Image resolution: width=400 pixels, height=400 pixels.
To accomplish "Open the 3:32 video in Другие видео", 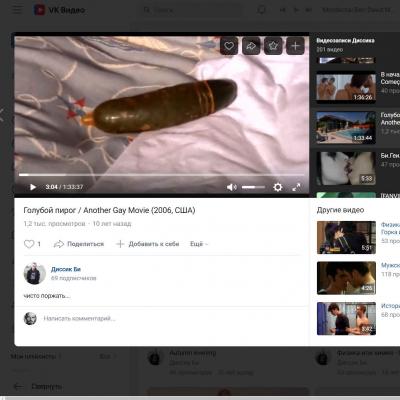I will [346, 319].
